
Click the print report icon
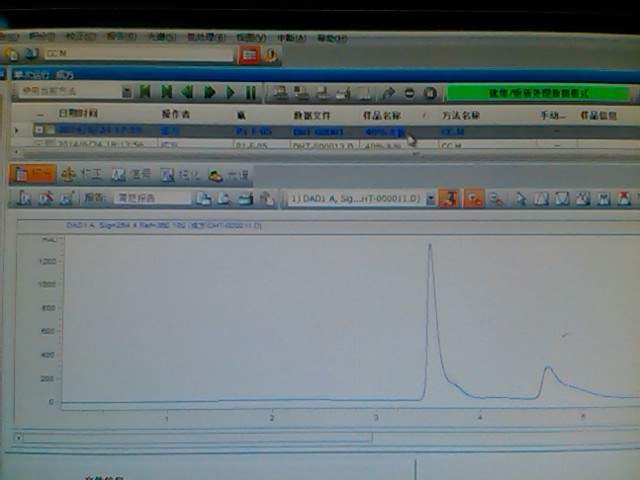245,199
